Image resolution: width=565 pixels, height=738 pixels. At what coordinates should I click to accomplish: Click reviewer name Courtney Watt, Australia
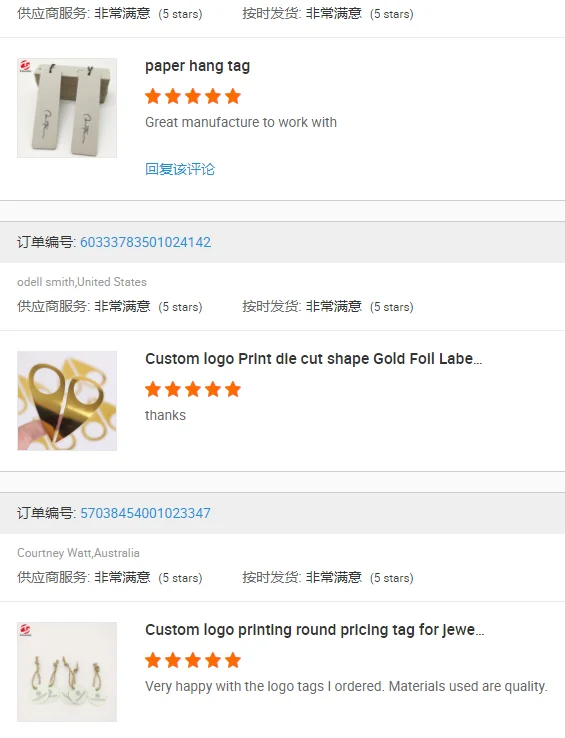[x=78, y=553]
